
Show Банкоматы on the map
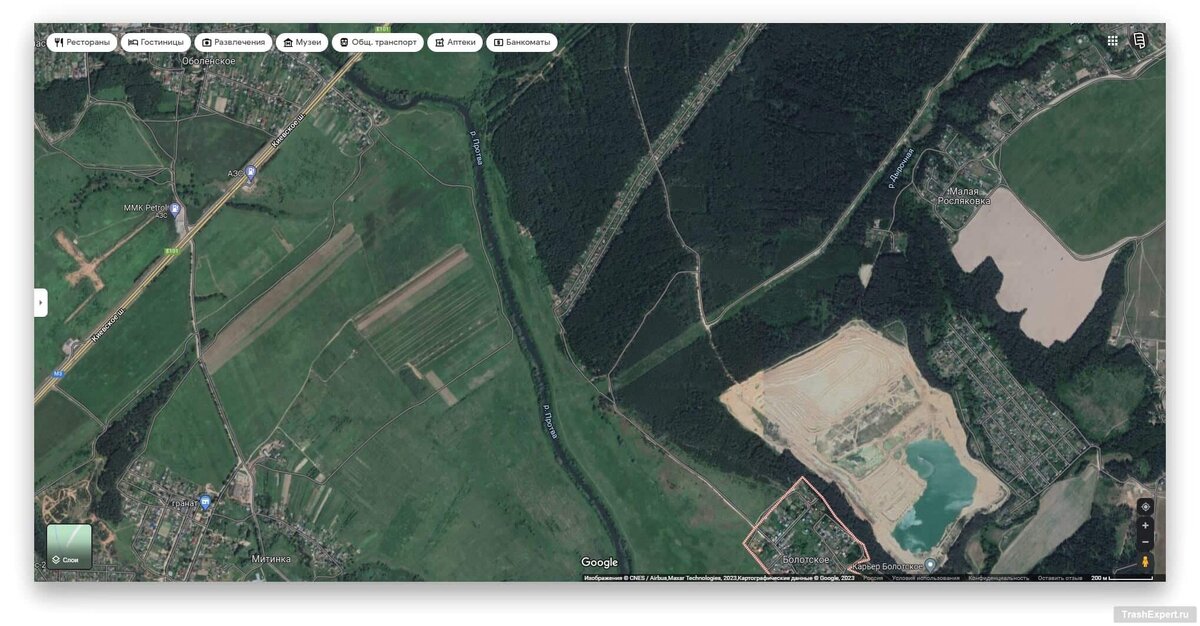coord(522,43)
